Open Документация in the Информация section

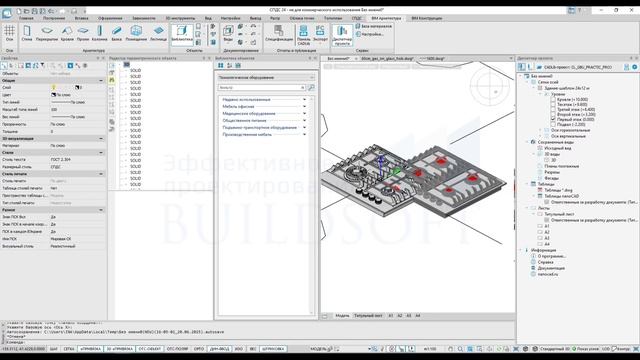pyautogui.click(x=551, y=268)
